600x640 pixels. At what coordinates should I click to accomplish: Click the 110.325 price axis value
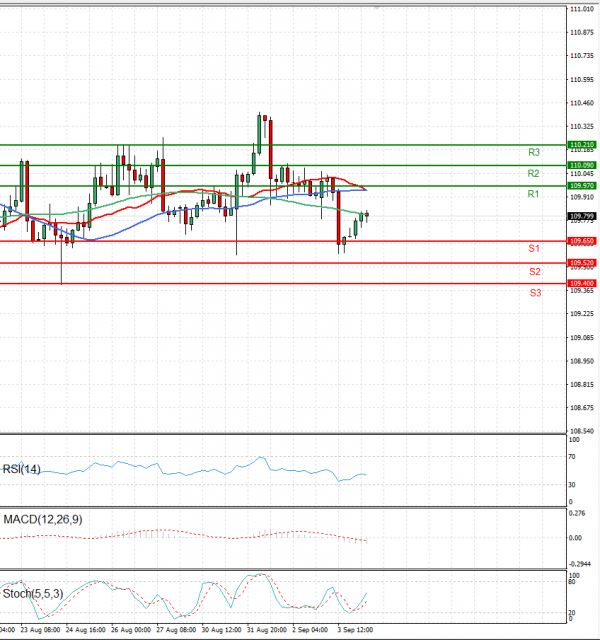[x=582, y=127]
